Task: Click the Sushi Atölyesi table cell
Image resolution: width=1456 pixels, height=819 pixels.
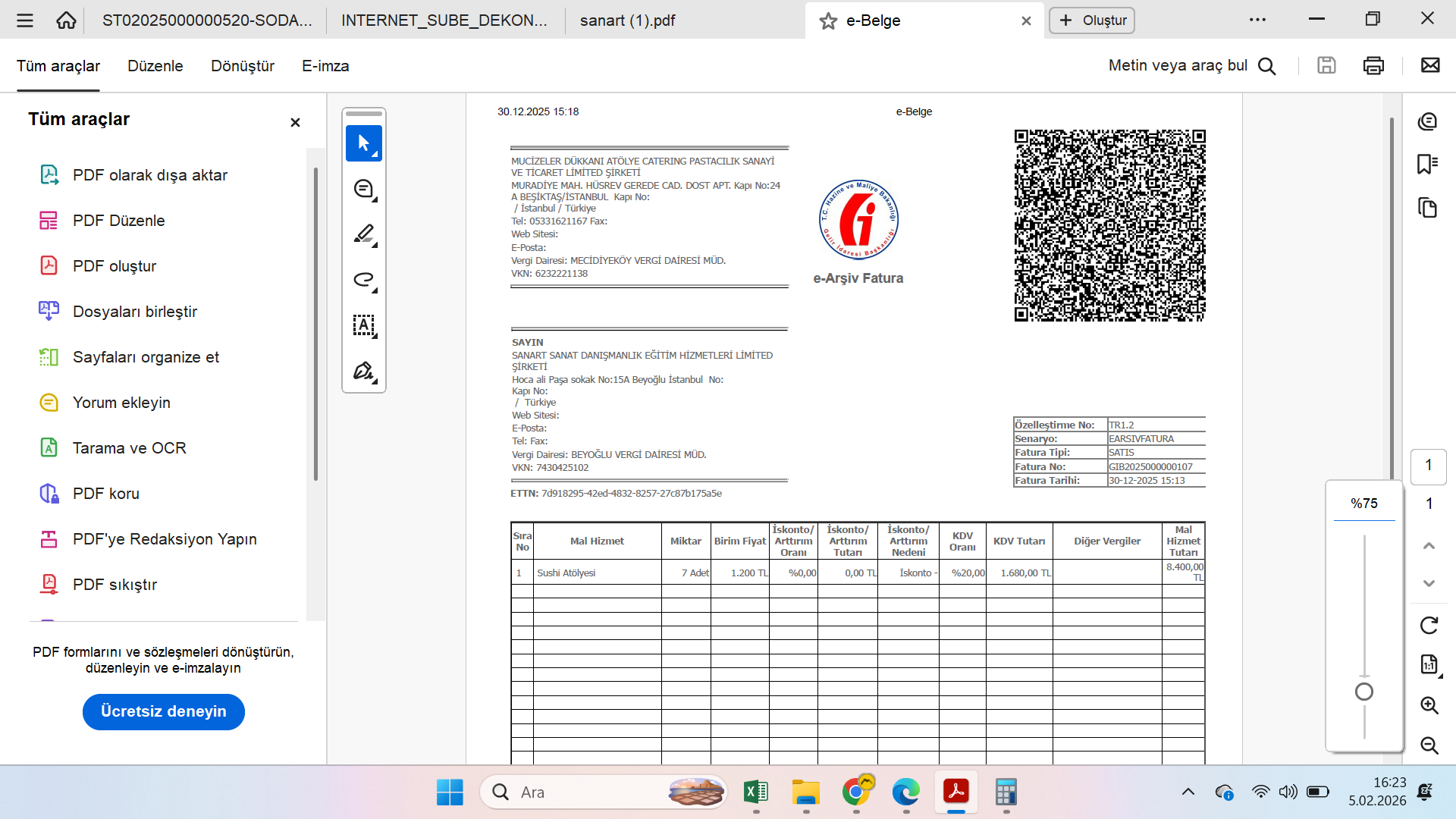Action: point(597,573)
